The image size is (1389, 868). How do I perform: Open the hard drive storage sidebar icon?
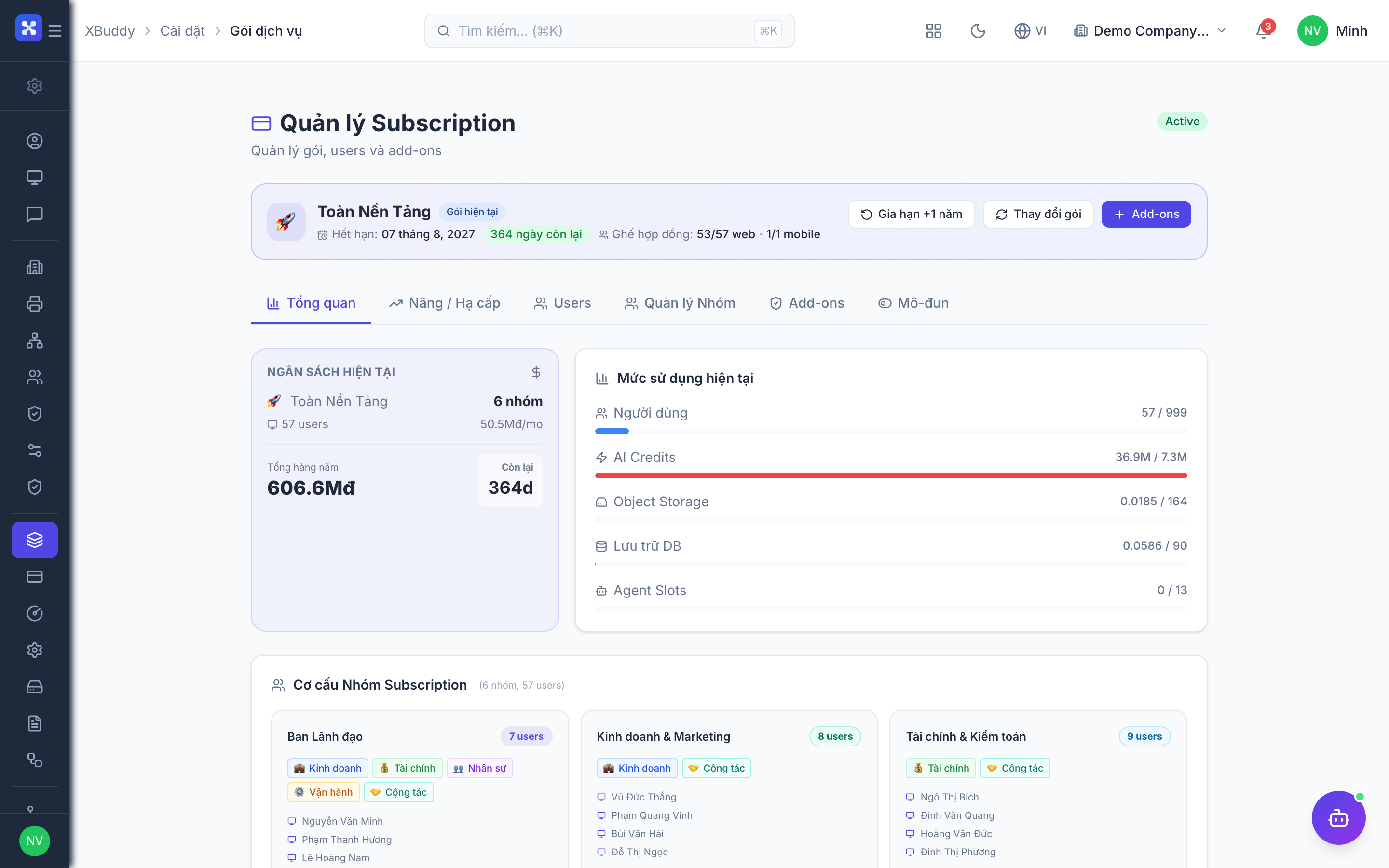[34, 687]
